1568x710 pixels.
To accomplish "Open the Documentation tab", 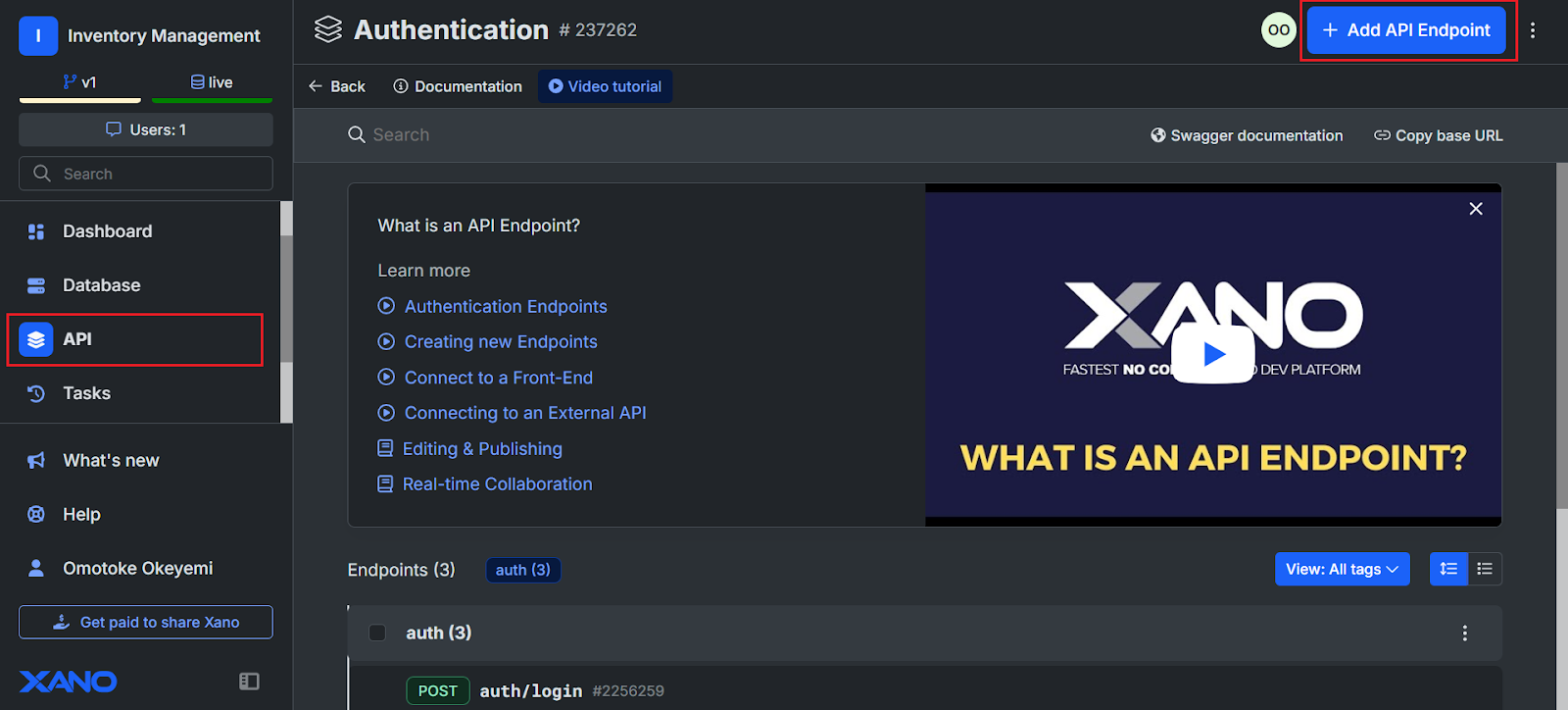I will pos(458,86).
